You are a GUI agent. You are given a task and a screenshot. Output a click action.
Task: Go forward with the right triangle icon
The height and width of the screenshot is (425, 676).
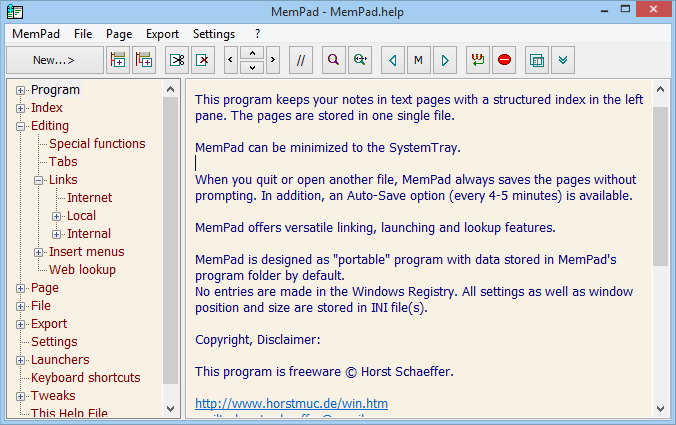click(x=445, y=60)
